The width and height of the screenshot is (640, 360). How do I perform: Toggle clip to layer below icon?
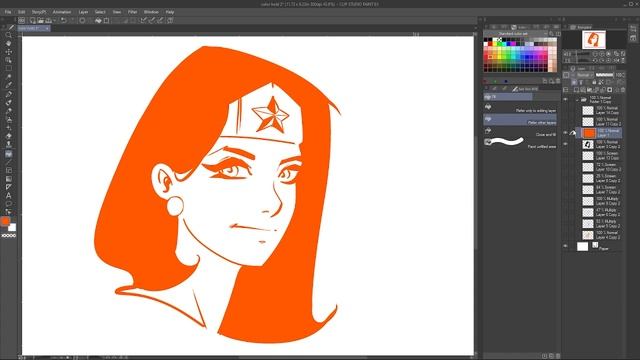coord(574,82)
